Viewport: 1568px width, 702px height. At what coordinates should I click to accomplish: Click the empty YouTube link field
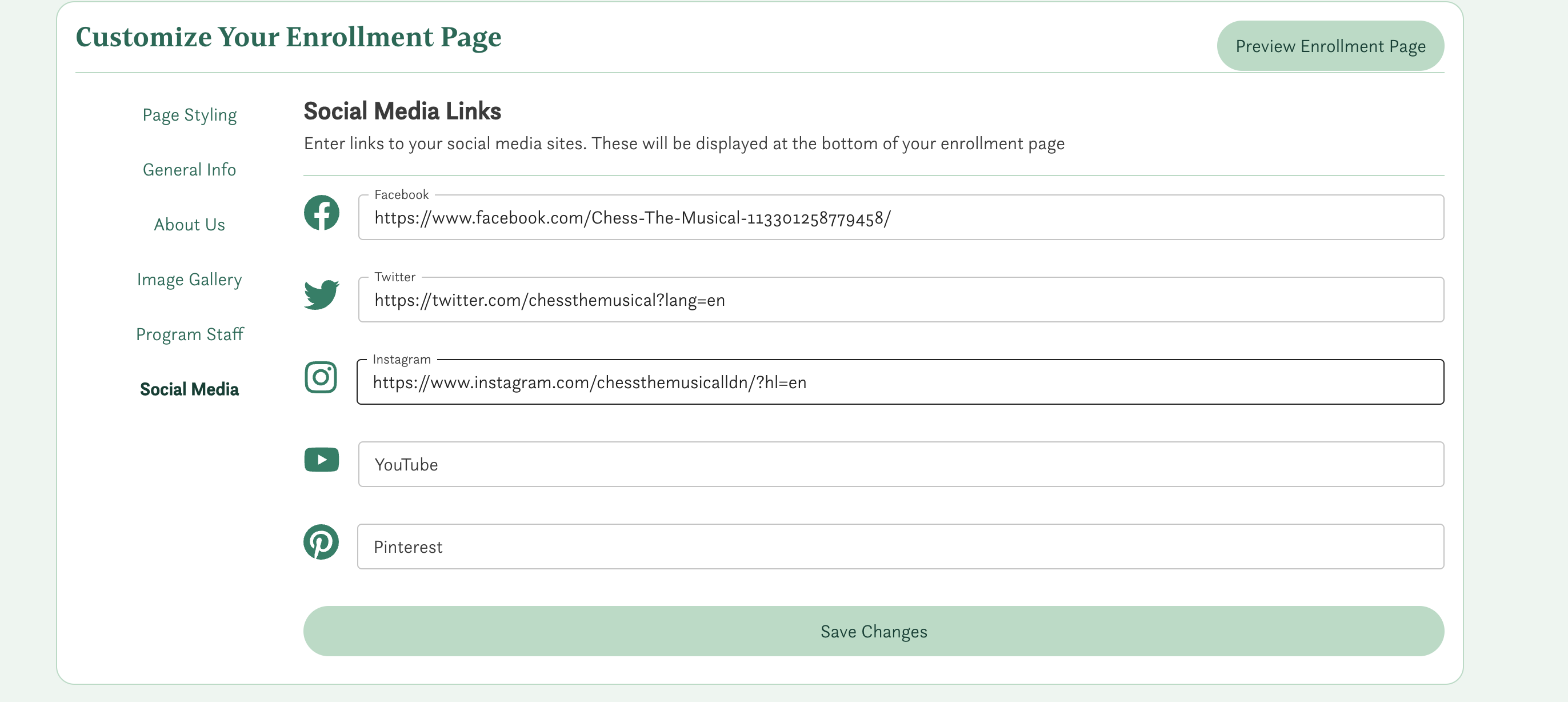pyautogui.click(x=901, y=464)
